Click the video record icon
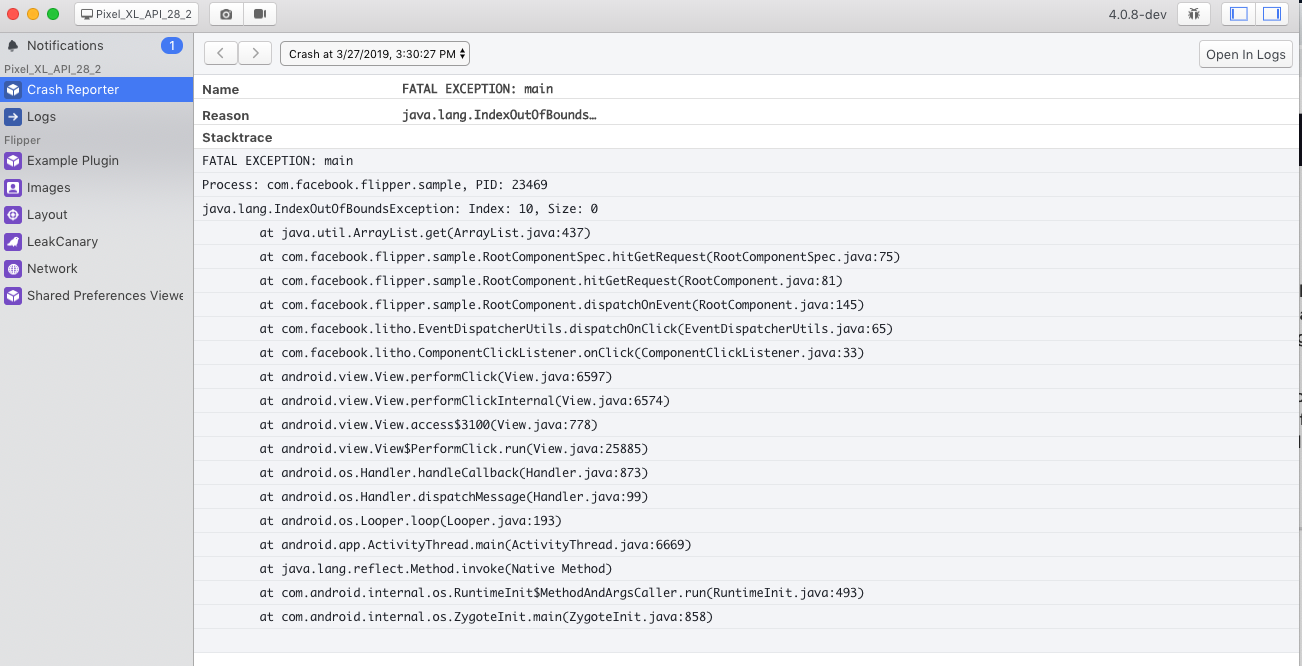The image size is (1302, 666). (260, 14)
